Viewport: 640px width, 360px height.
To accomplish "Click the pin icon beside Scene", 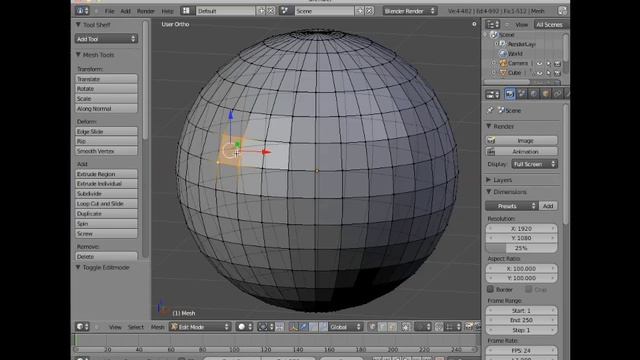I will 490,110.
